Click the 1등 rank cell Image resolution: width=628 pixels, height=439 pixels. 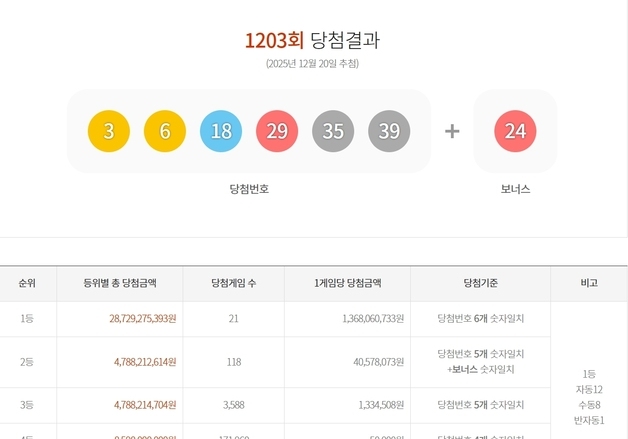pos(27,319)
